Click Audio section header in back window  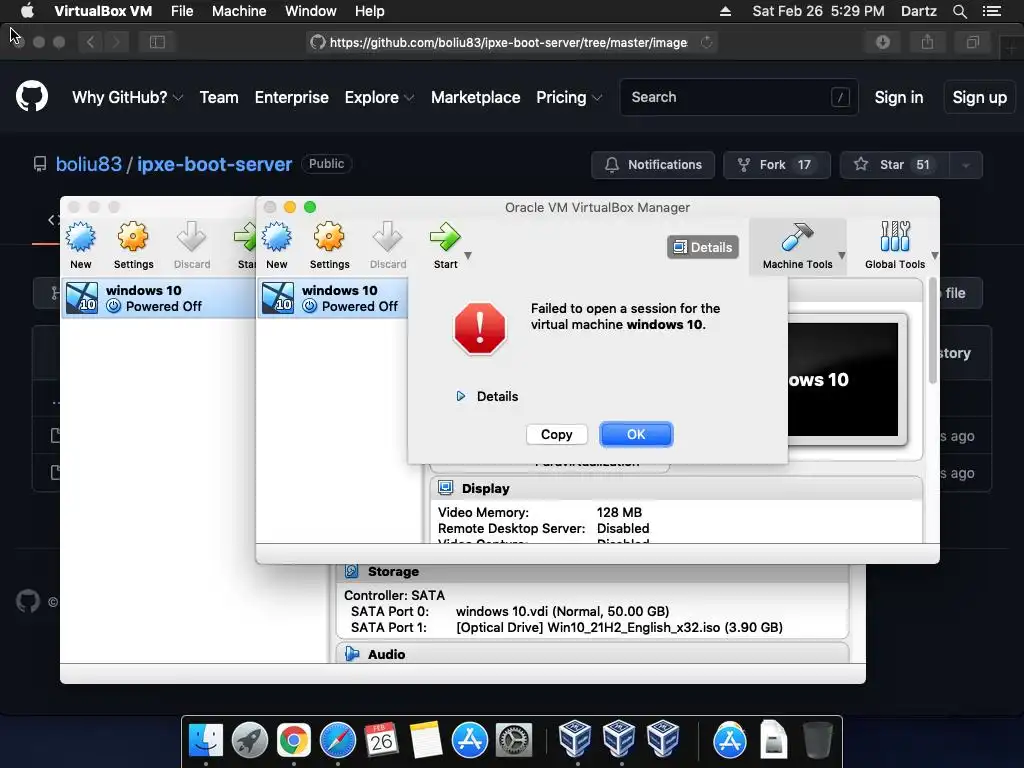tap(592, 654)
